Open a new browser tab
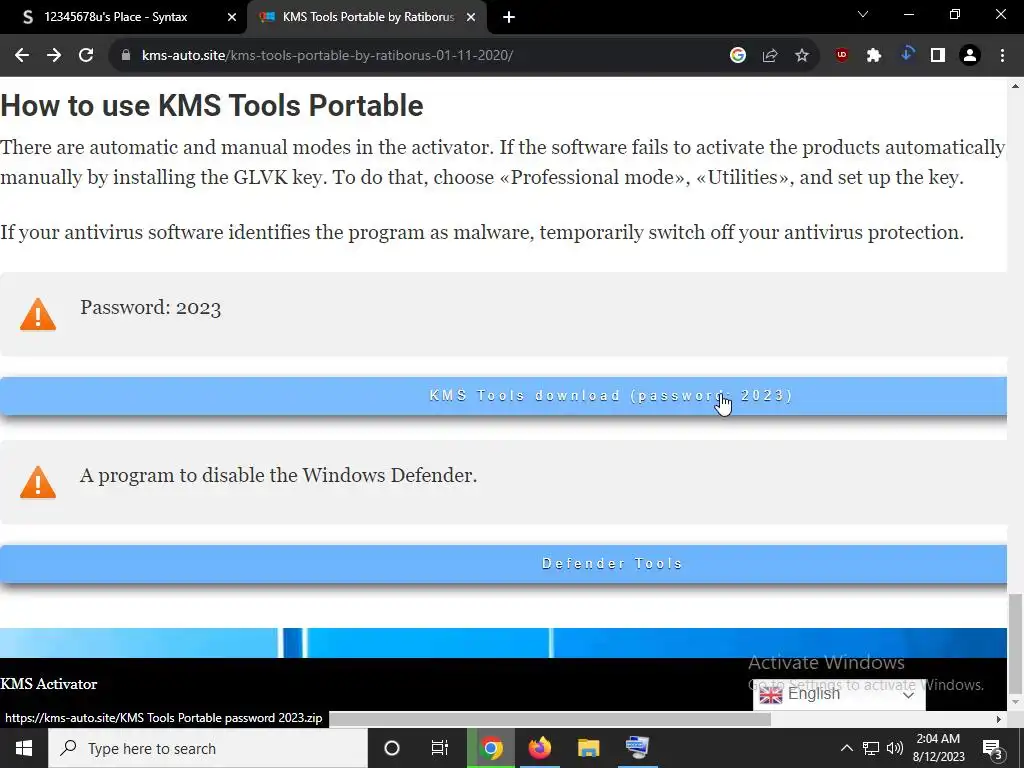 [509, 18]
